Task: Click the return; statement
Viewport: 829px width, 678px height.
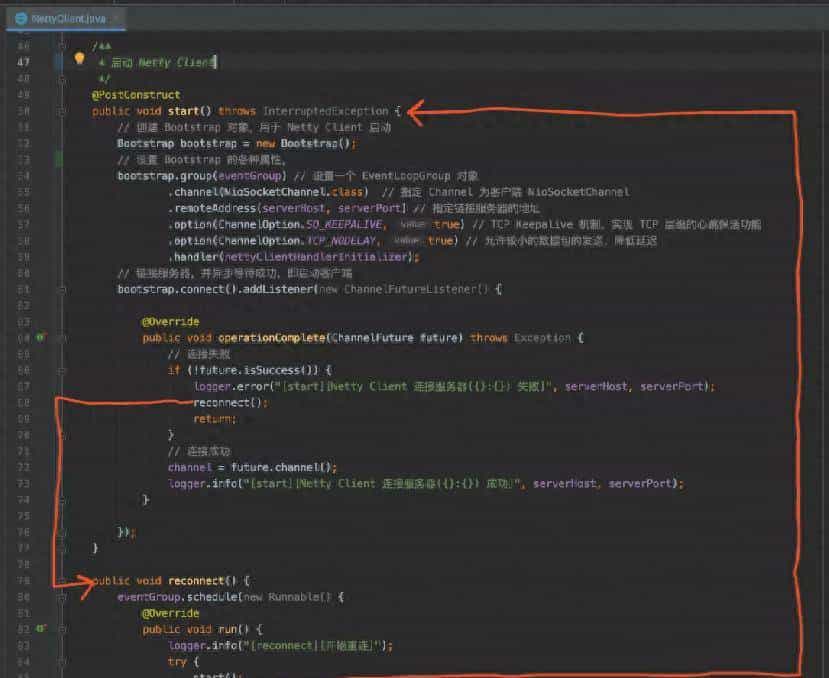Action: coord(215,419)
